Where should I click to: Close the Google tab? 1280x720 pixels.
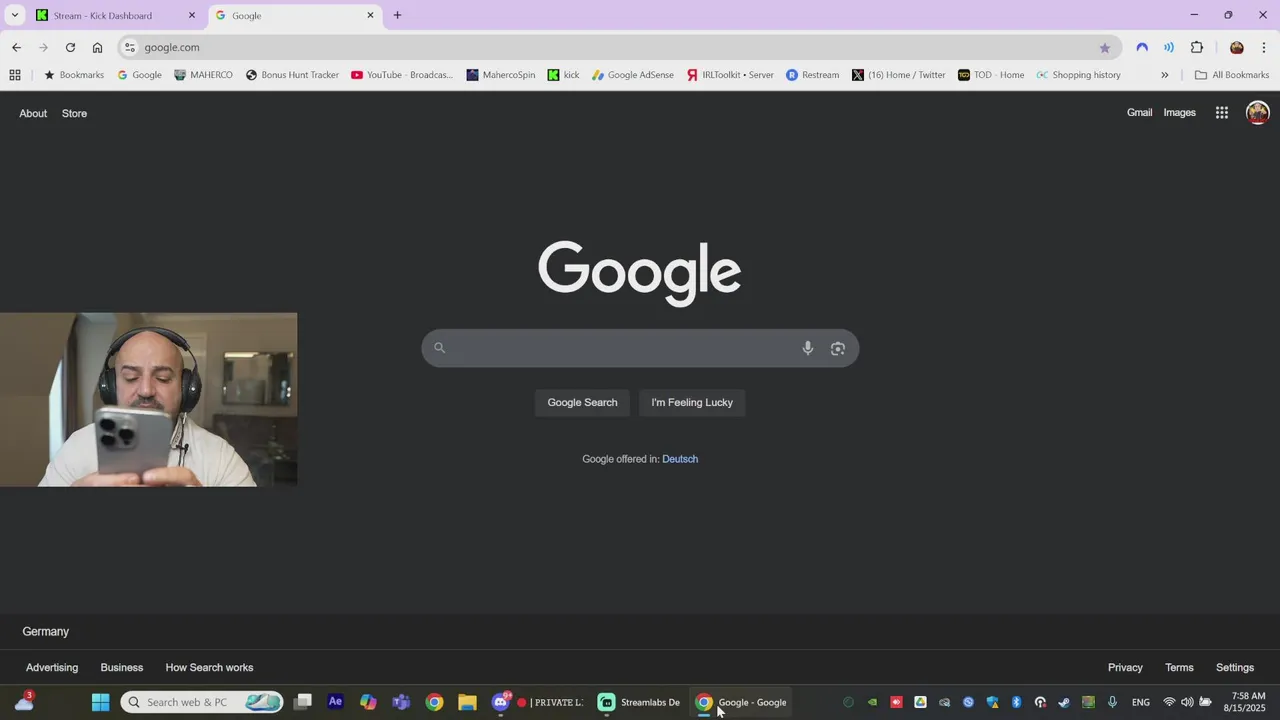[x=371, y=15]
